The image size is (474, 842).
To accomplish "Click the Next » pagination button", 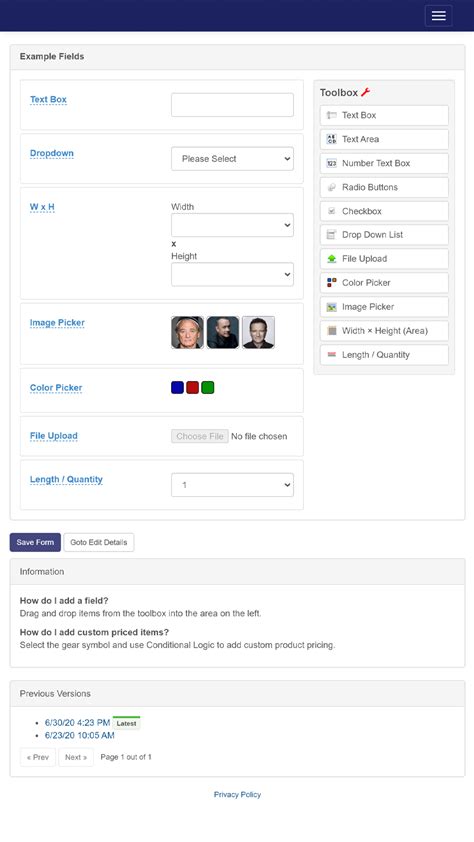I will point(76,757).
